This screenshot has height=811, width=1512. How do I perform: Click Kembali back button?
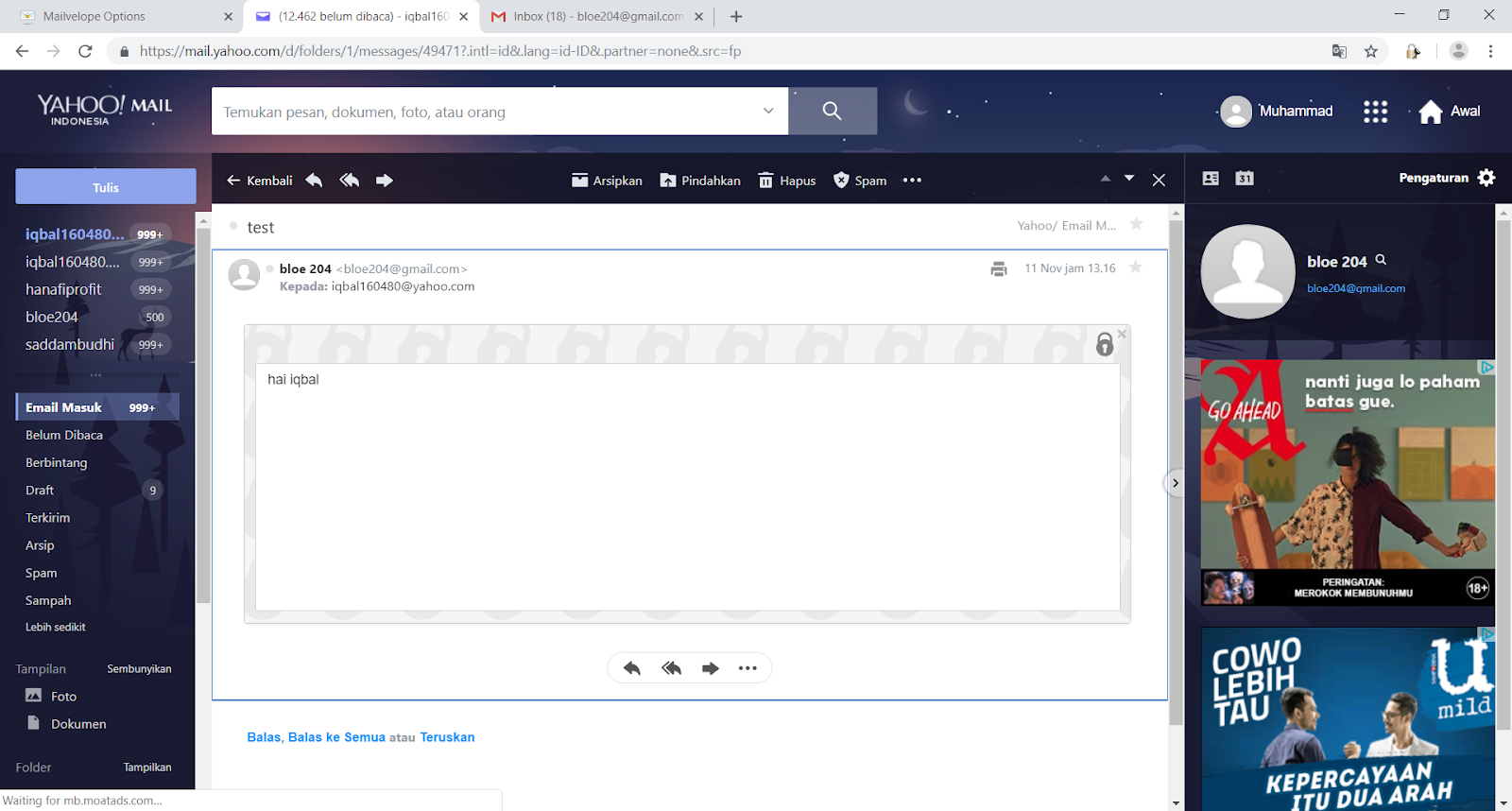[x=260, y=180]
